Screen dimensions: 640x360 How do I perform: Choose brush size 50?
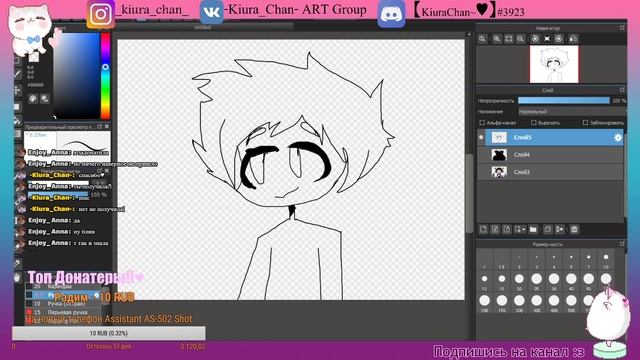click(x=589, y=282)
